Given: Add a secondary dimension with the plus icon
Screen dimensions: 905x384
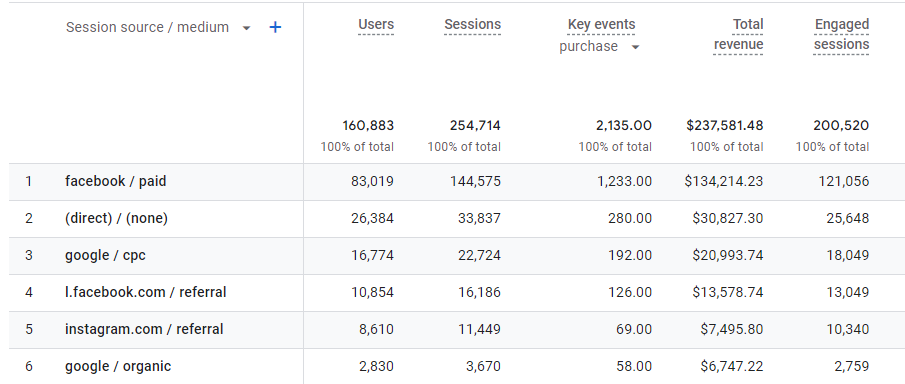Looking at the screenshot, I should click(275, 27).
